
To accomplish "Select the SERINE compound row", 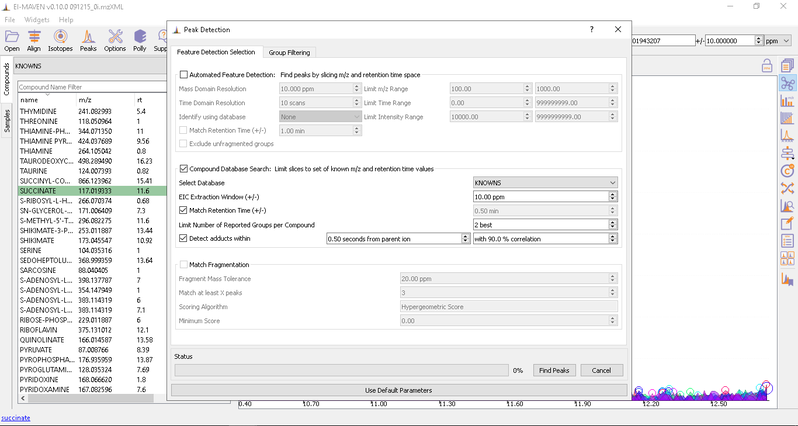I will [x=92, y=250].
